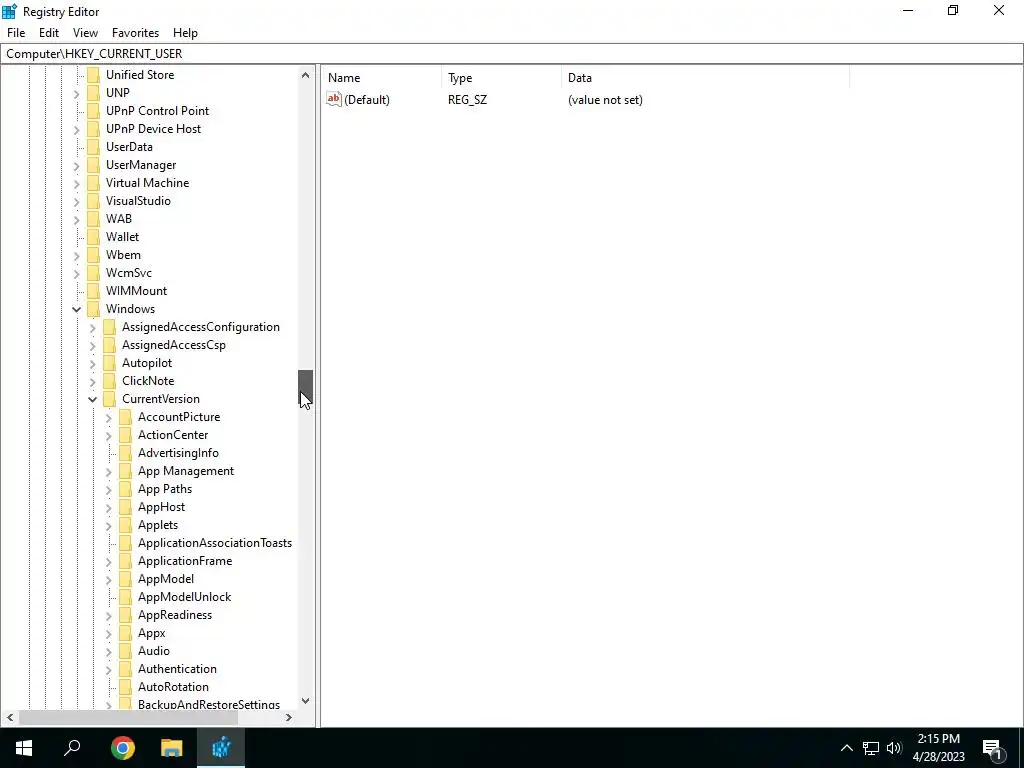Select the ApplicationAssociationToasts folder icon
This screenshot has height=768, width=1024.
125,543
